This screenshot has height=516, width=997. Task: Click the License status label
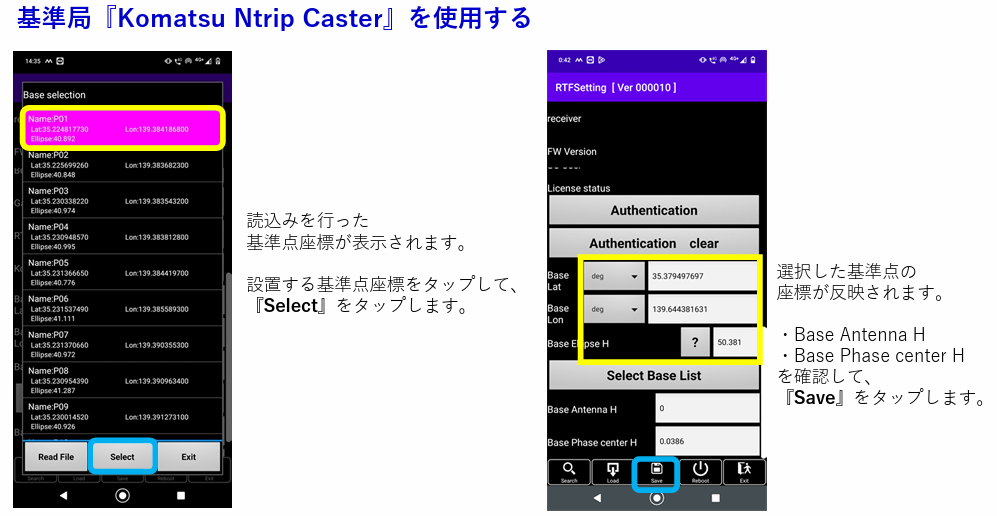(579, 188)
